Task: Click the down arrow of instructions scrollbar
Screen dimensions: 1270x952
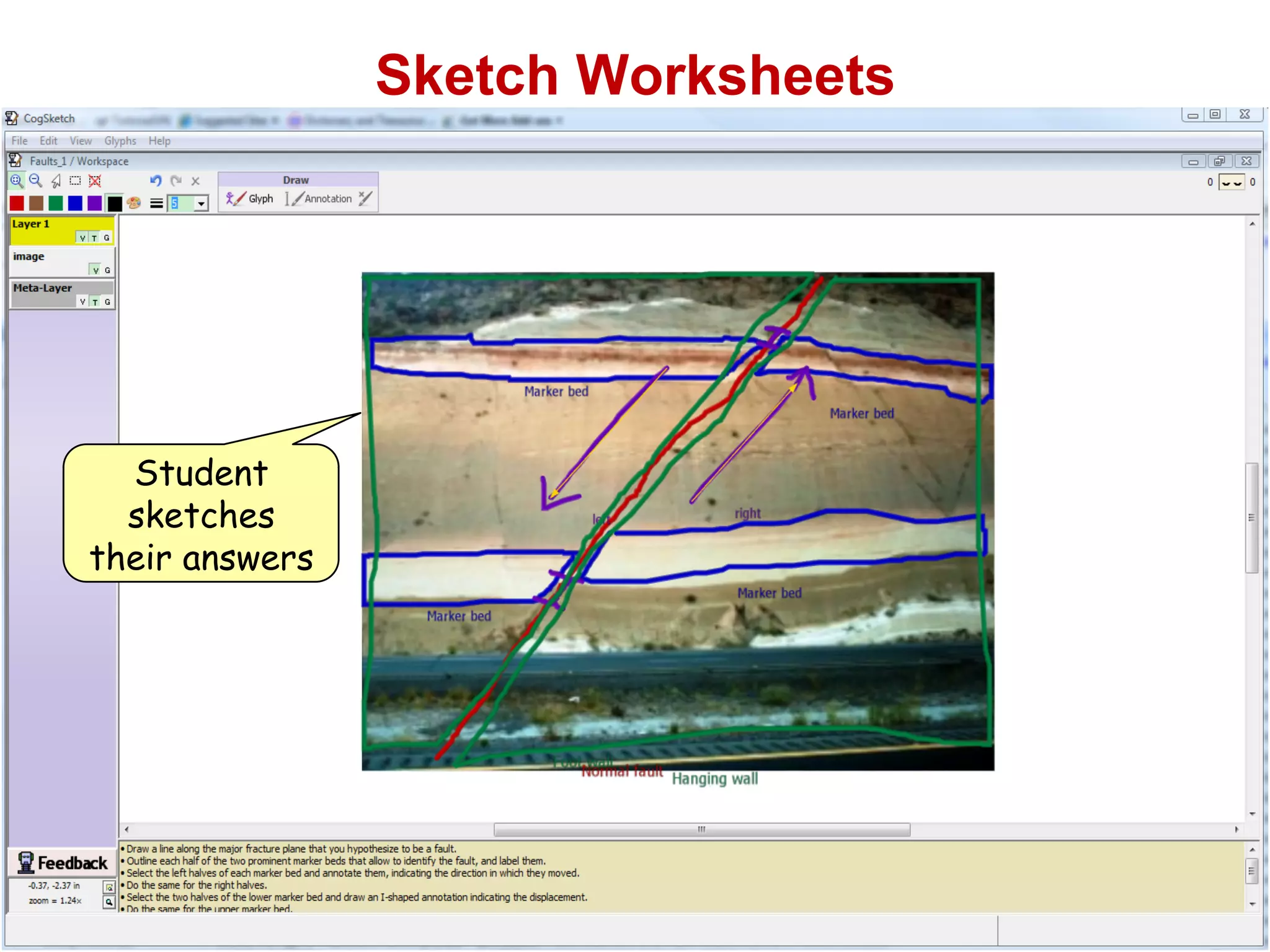Action: coord(1252,904)
